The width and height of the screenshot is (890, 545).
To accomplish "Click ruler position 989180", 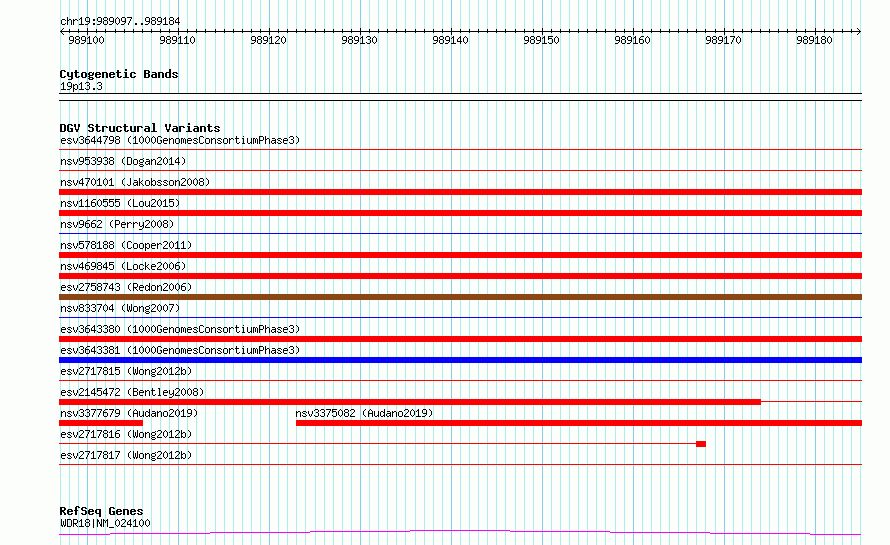I will pyautogui.click(x=815, y=40).
